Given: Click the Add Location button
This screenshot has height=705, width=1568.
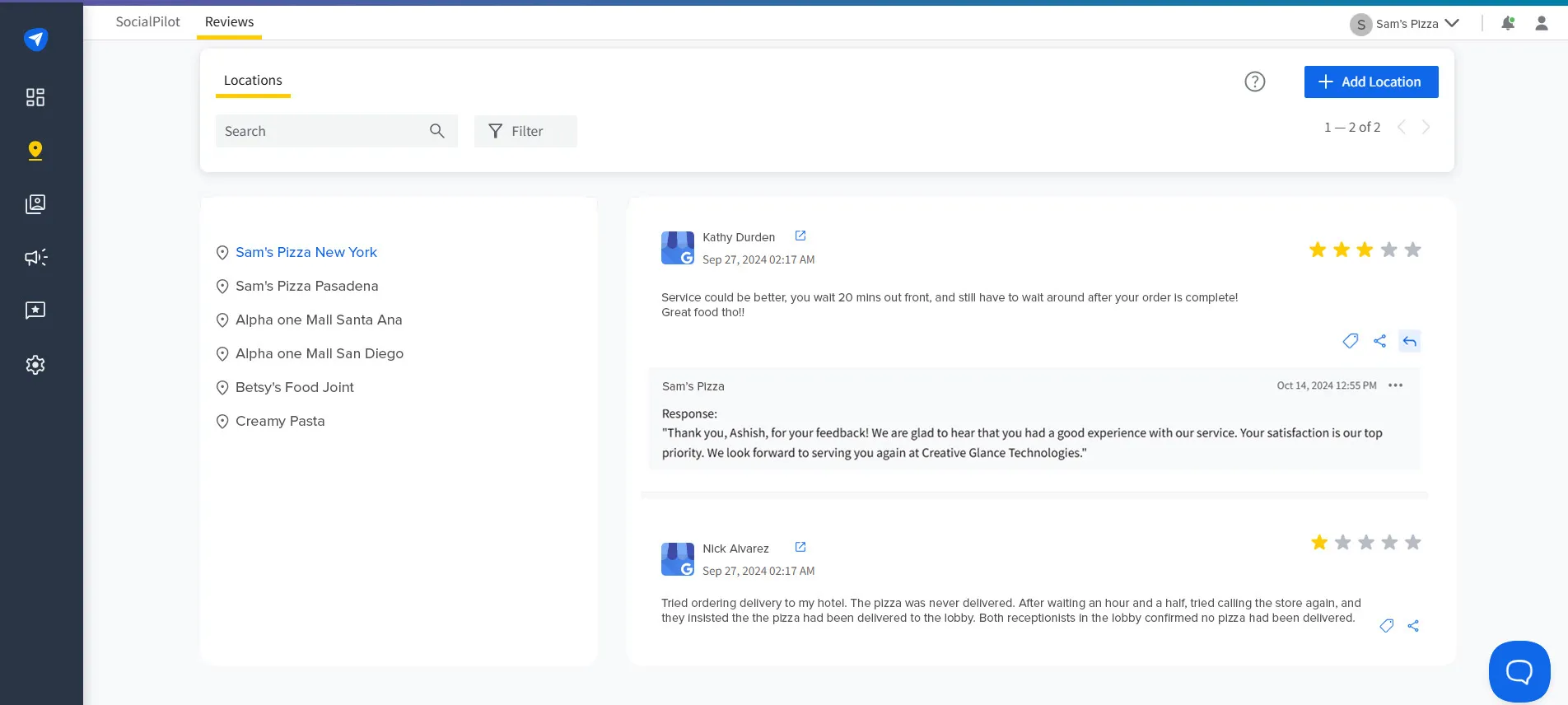Looking at the screenshot, I should pyautogui.click(x=1371, y=82).
